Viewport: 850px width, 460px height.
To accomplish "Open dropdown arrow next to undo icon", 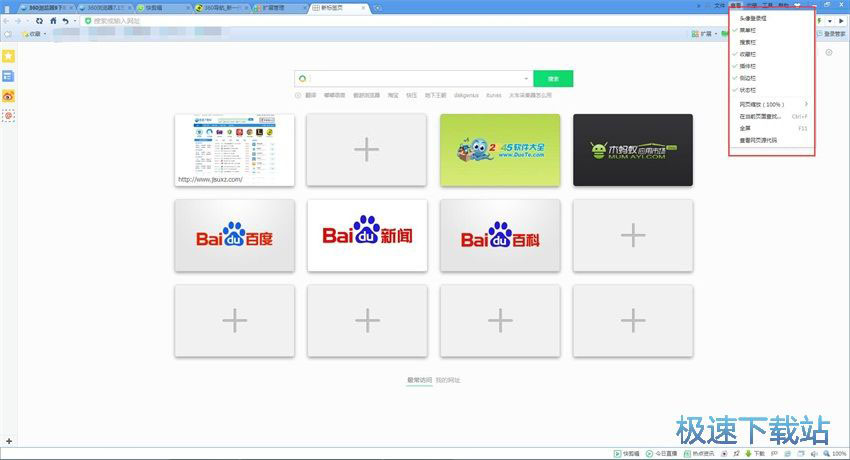I will tap(75, 21).
